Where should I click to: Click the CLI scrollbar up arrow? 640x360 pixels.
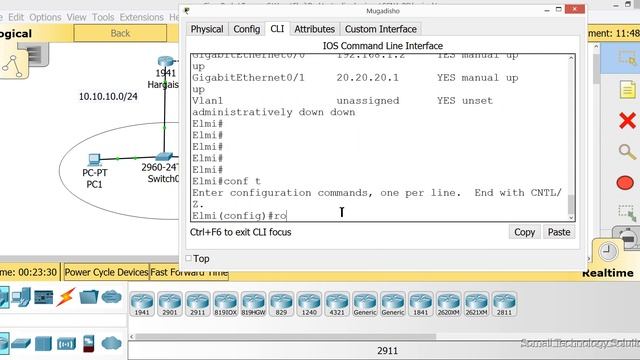[571, 58]
